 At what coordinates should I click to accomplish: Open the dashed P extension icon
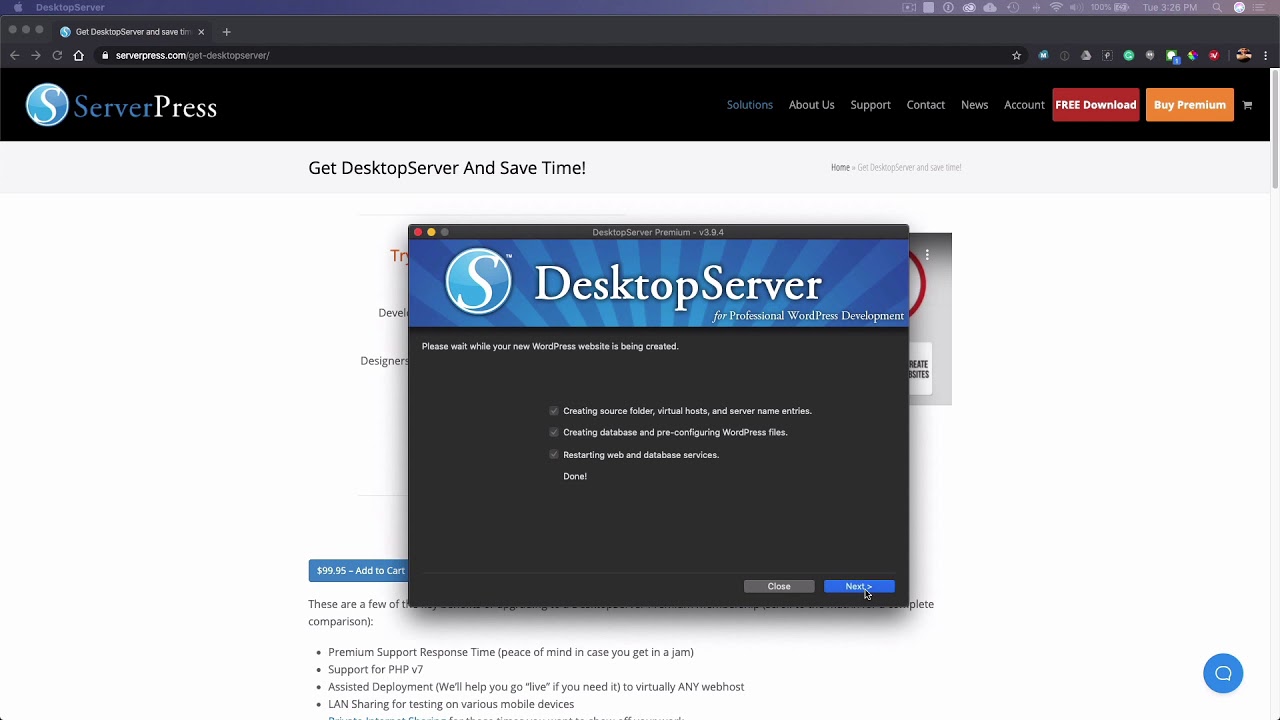tap(1107, 55)
